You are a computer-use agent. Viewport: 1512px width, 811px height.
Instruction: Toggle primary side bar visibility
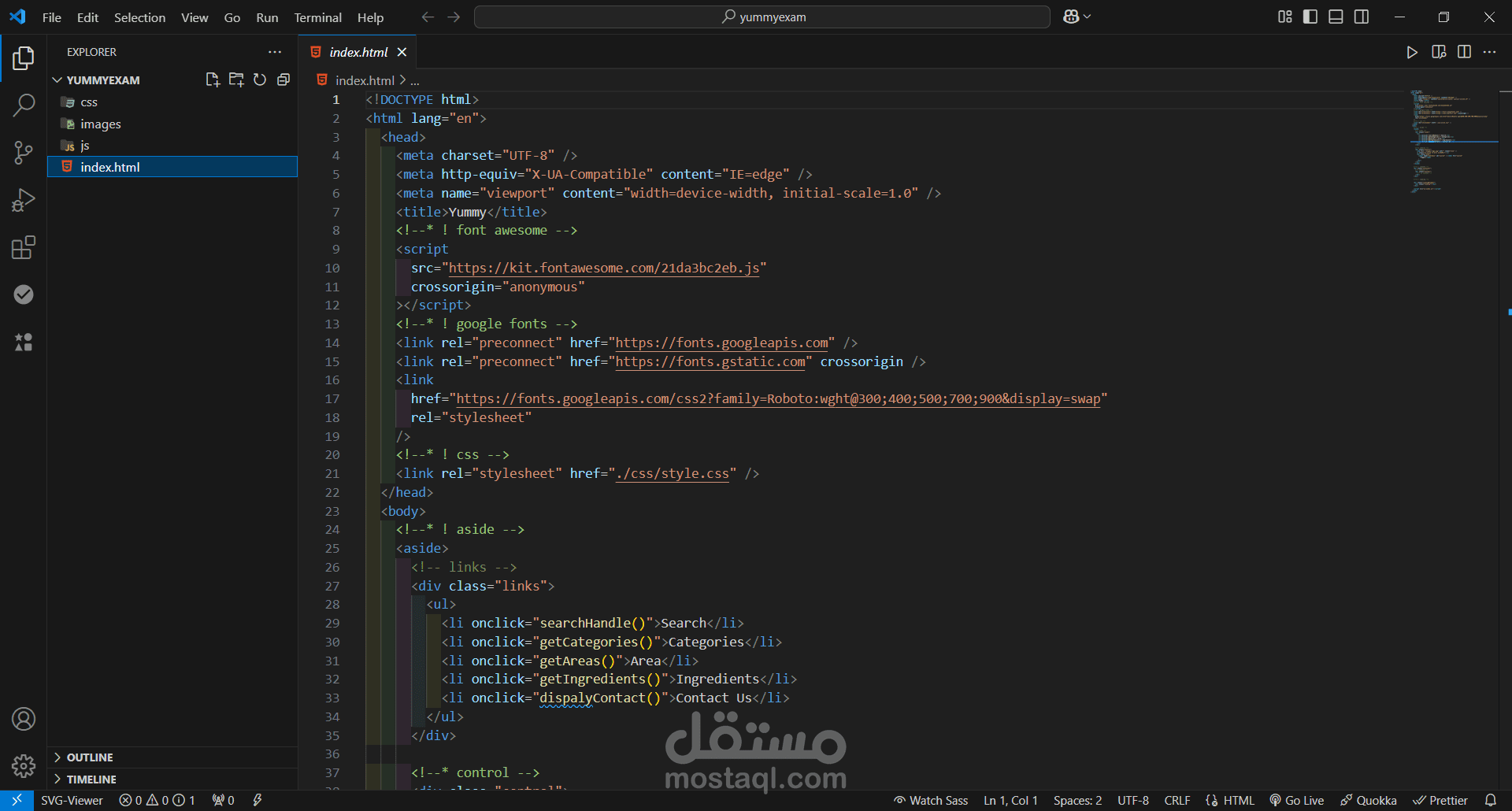tap(1310, 17)
